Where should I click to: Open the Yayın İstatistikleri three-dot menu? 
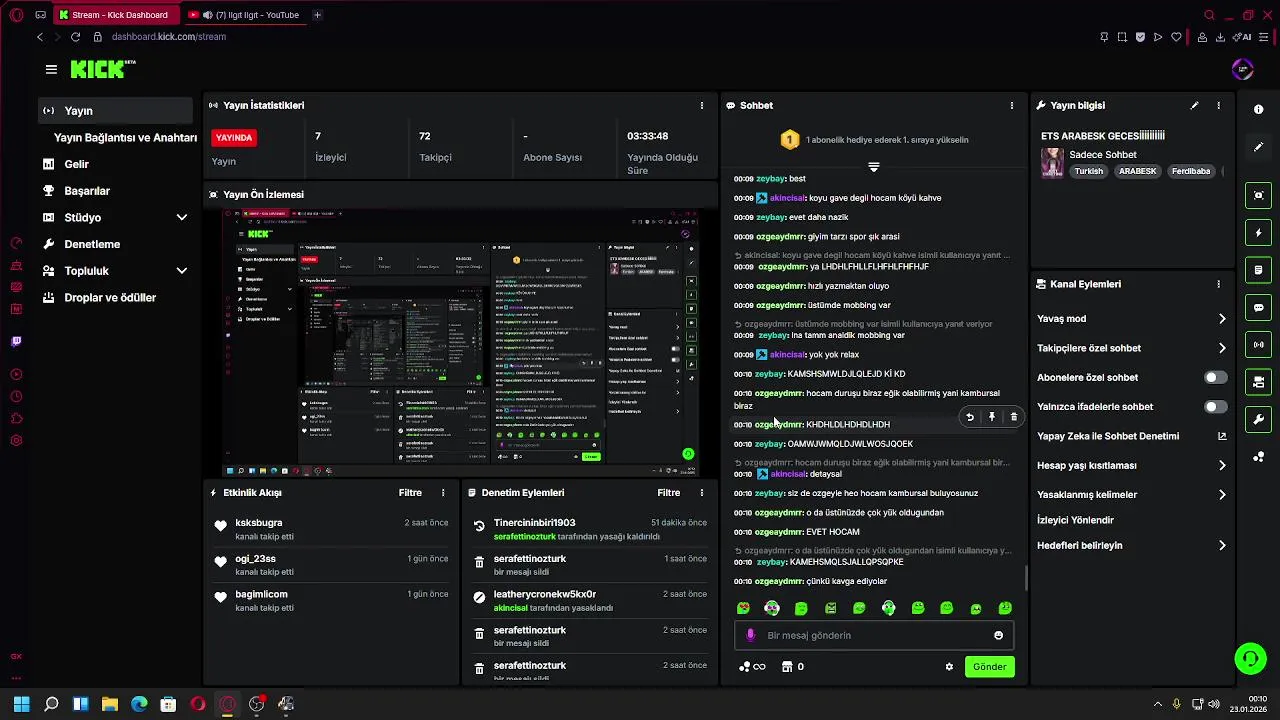click(701, 105)
